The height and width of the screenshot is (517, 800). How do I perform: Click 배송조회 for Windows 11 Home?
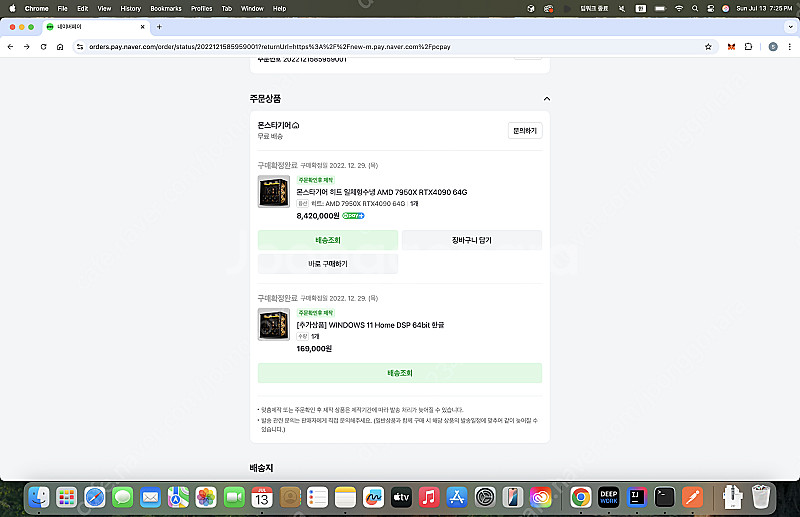399,373
